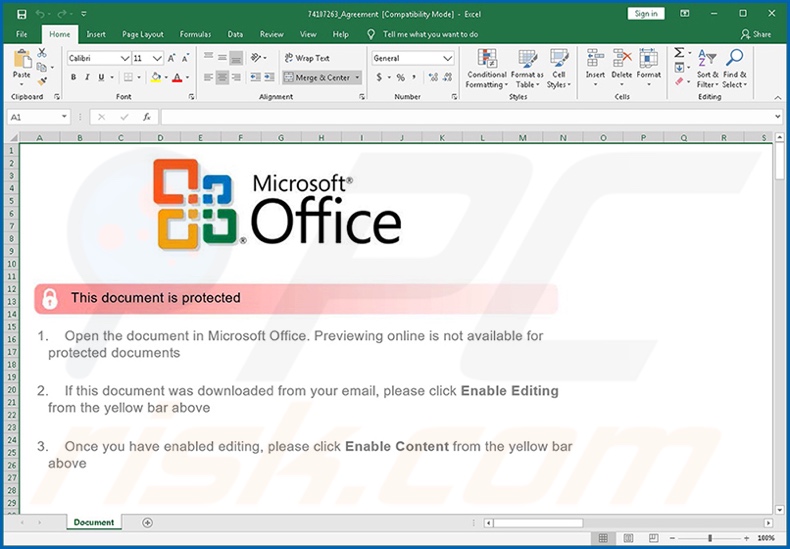Click the Sign in button
The height and width of the screenshot is (549, 790).
[x=646, y=14]
